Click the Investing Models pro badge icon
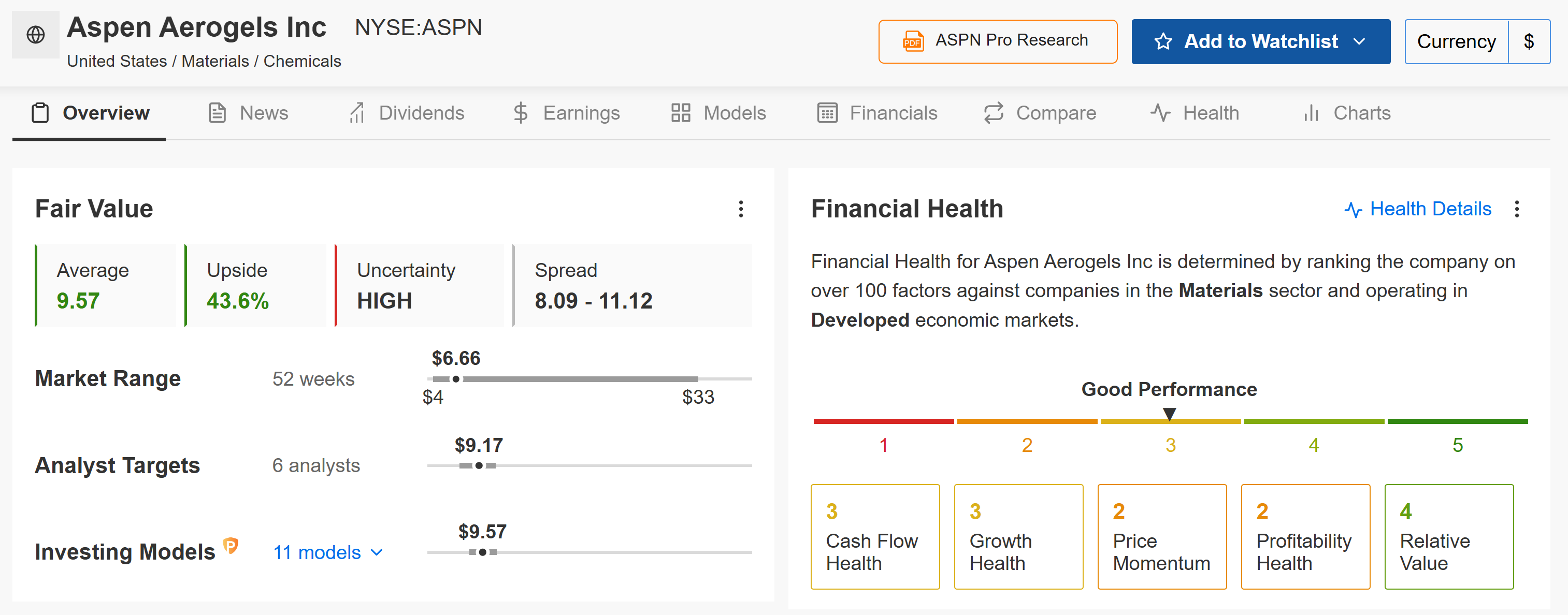The width and height of the screenshot is (1568, 615). 231,545
